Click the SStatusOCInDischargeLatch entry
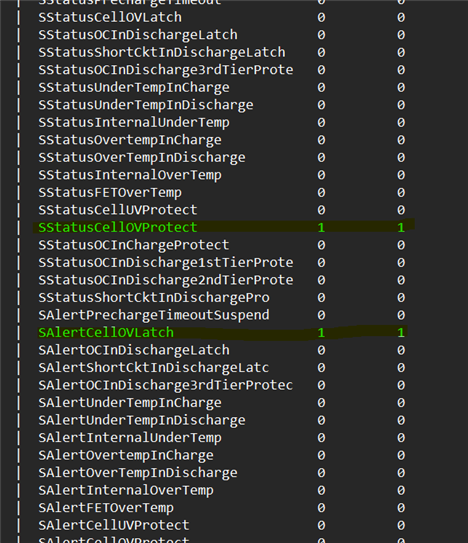The height and width of the screenshot is (543, 468). [x=138, y=35]
